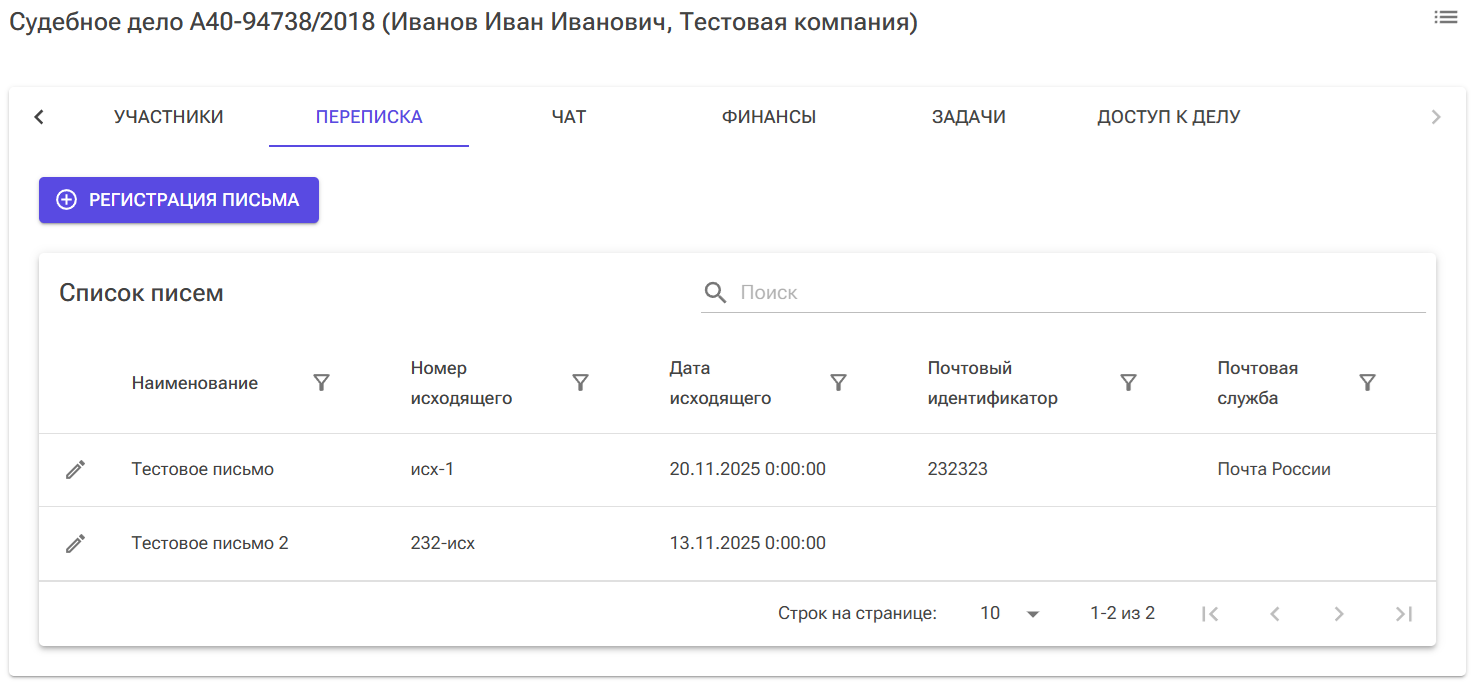
Task: Open the filter for Дата исходящего column
Action: (839, 382)
